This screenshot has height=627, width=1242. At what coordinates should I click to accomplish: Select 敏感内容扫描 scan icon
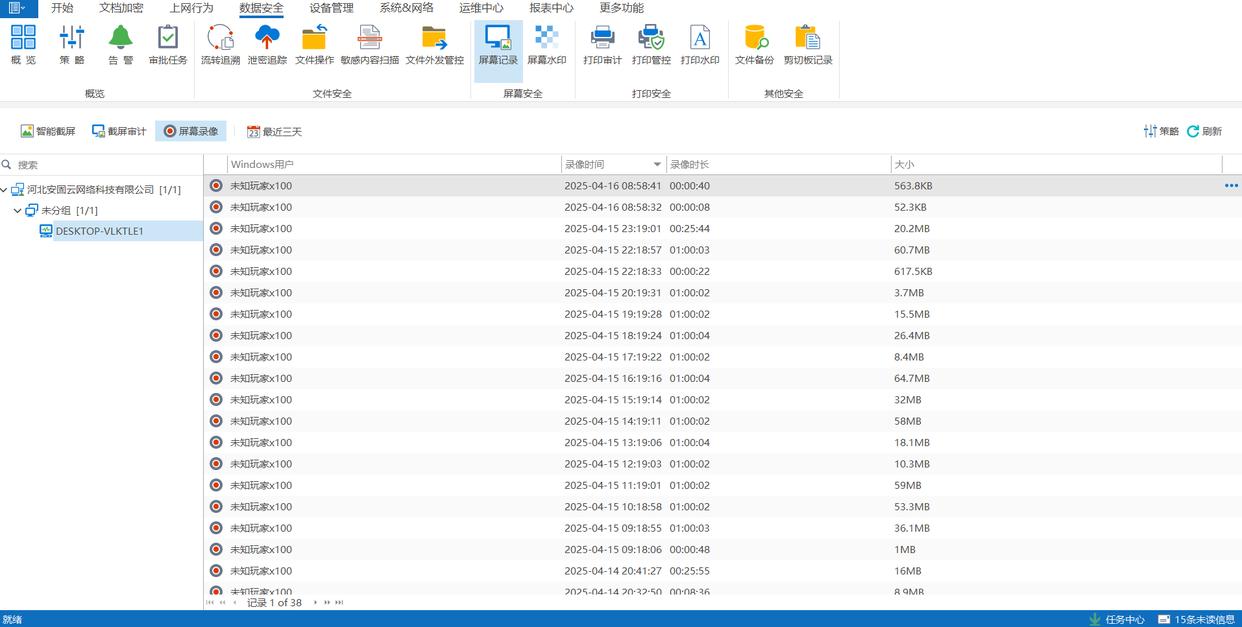[369, 44]
